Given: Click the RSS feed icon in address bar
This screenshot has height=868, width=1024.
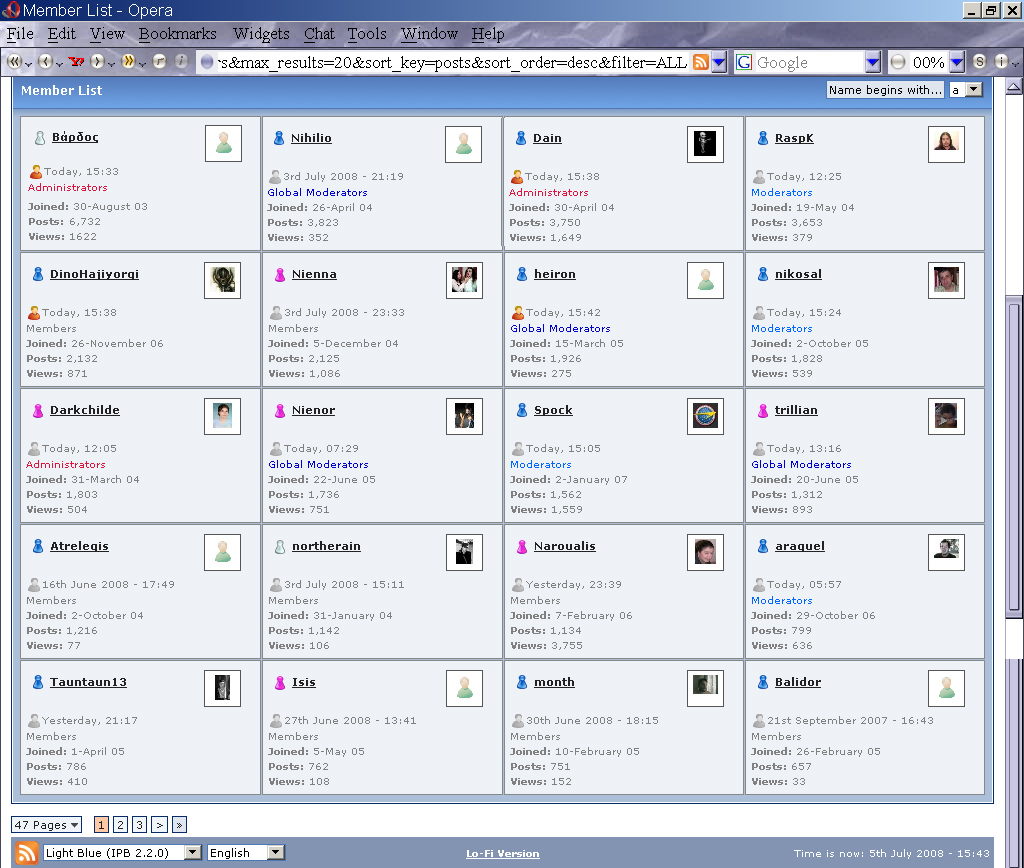Looking at the screenshot, I should coord(701,62).
